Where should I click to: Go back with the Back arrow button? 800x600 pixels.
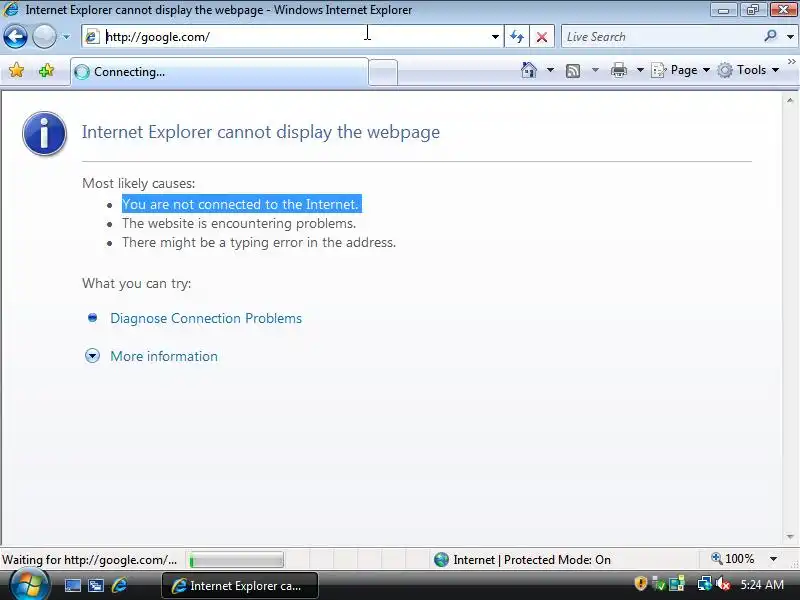(15, 37)
